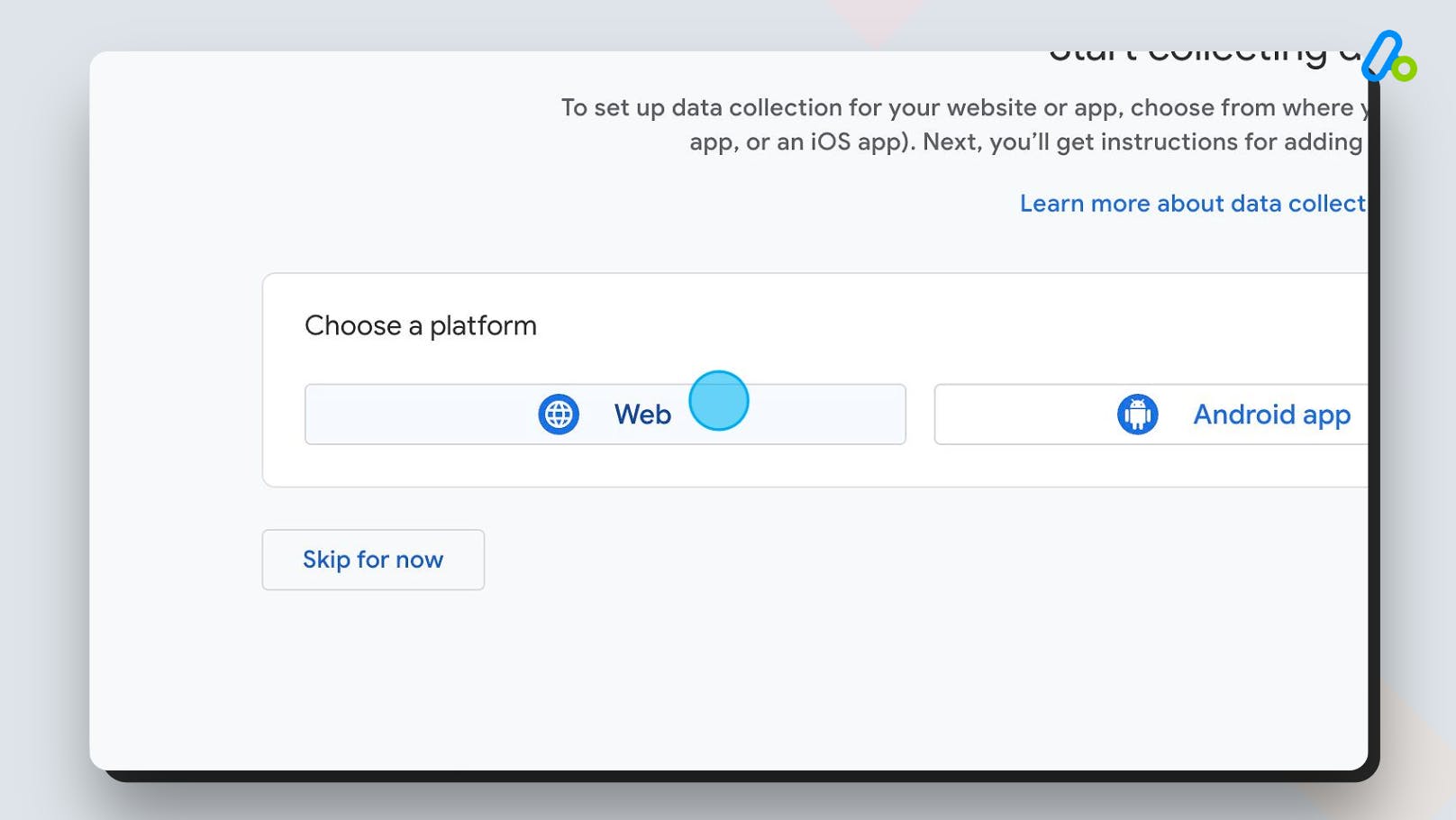Click the Android robot icon

(1137, 415)
